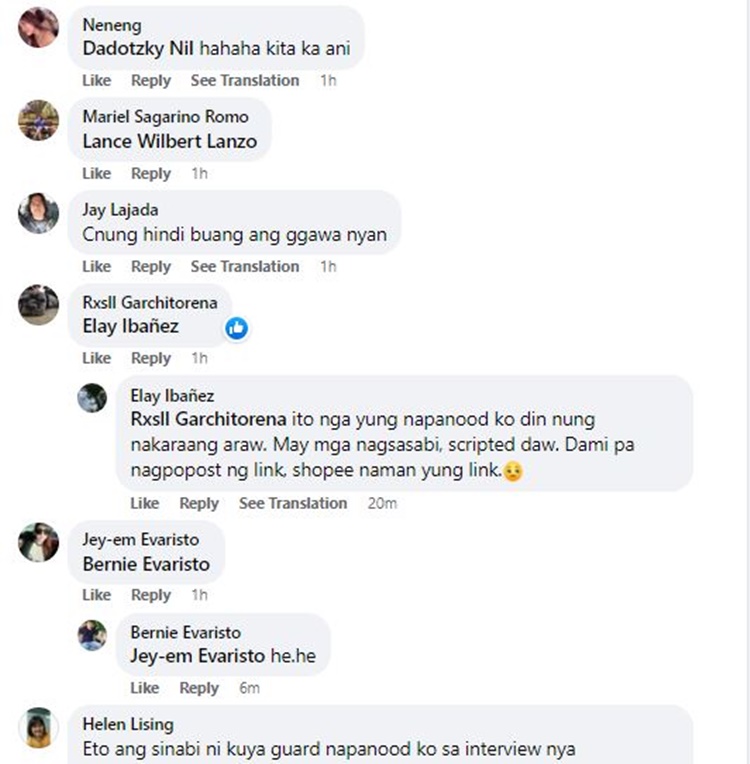750x764 pixels.
Task: Like Neneng's comment
Action: [x=96, y=80]
